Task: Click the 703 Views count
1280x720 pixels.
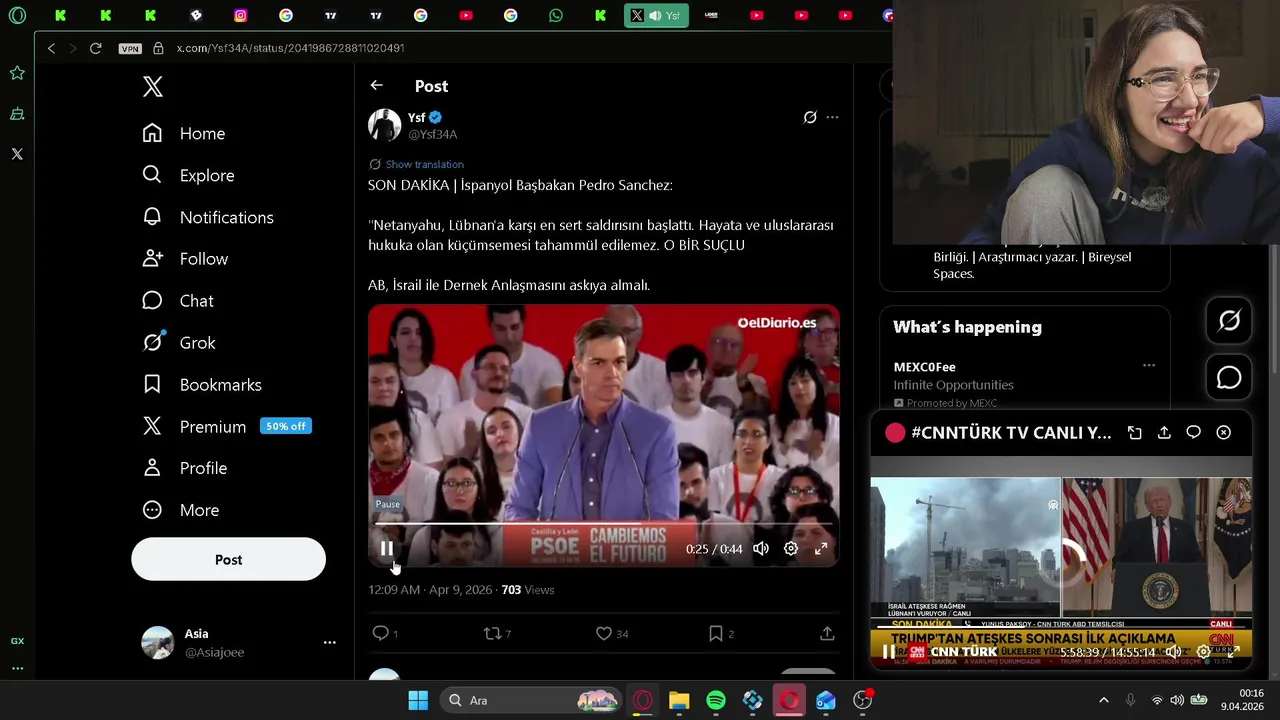Action: 527,590
